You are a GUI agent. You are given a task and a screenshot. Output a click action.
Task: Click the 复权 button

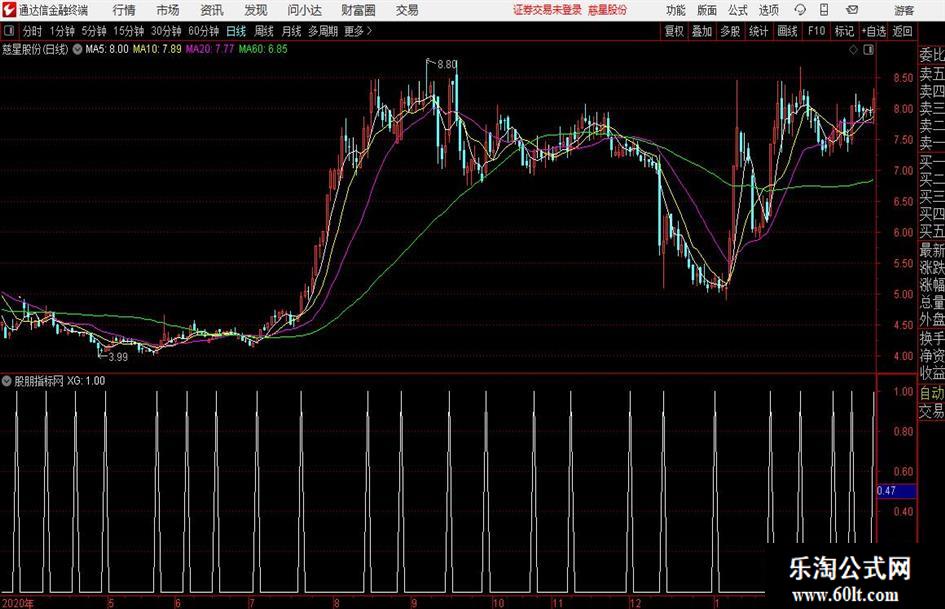pyautogui.click(x=674, y=31)
